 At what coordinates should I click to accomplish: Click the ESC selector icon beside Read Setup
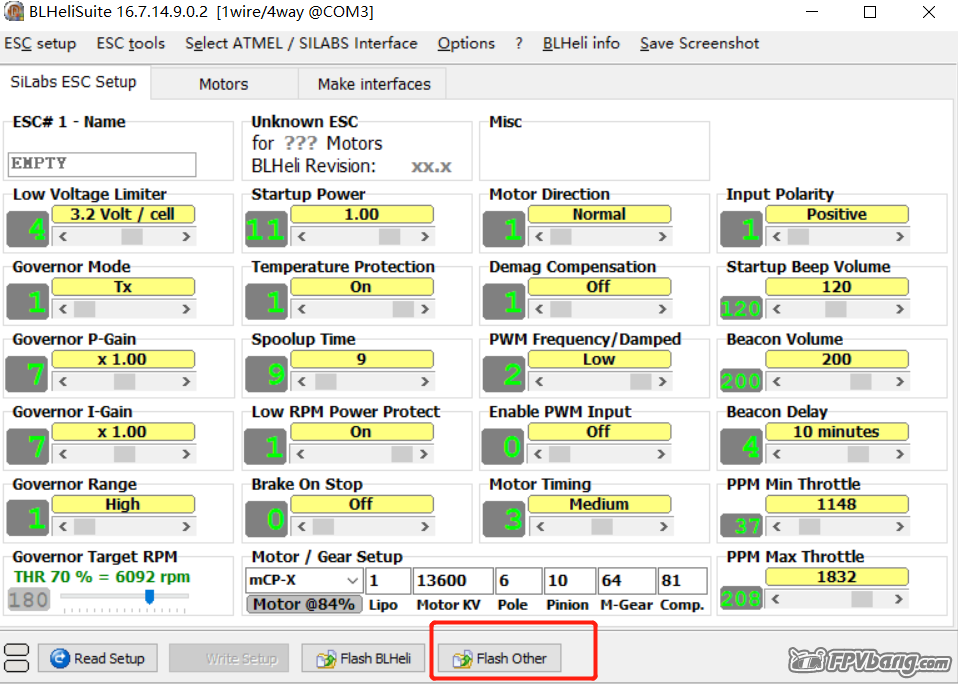click(16, 658)
